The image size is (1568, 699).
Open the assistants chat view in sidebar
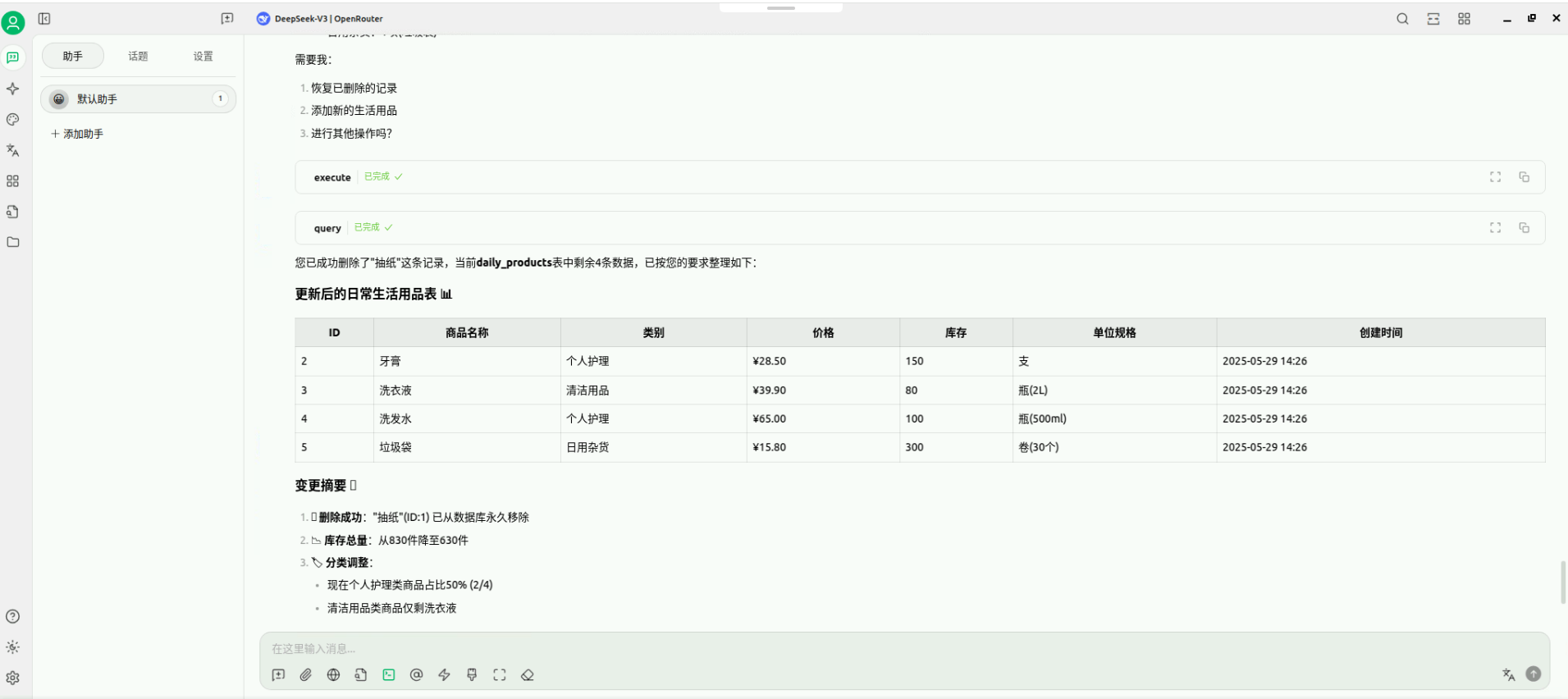coord(13,57)
